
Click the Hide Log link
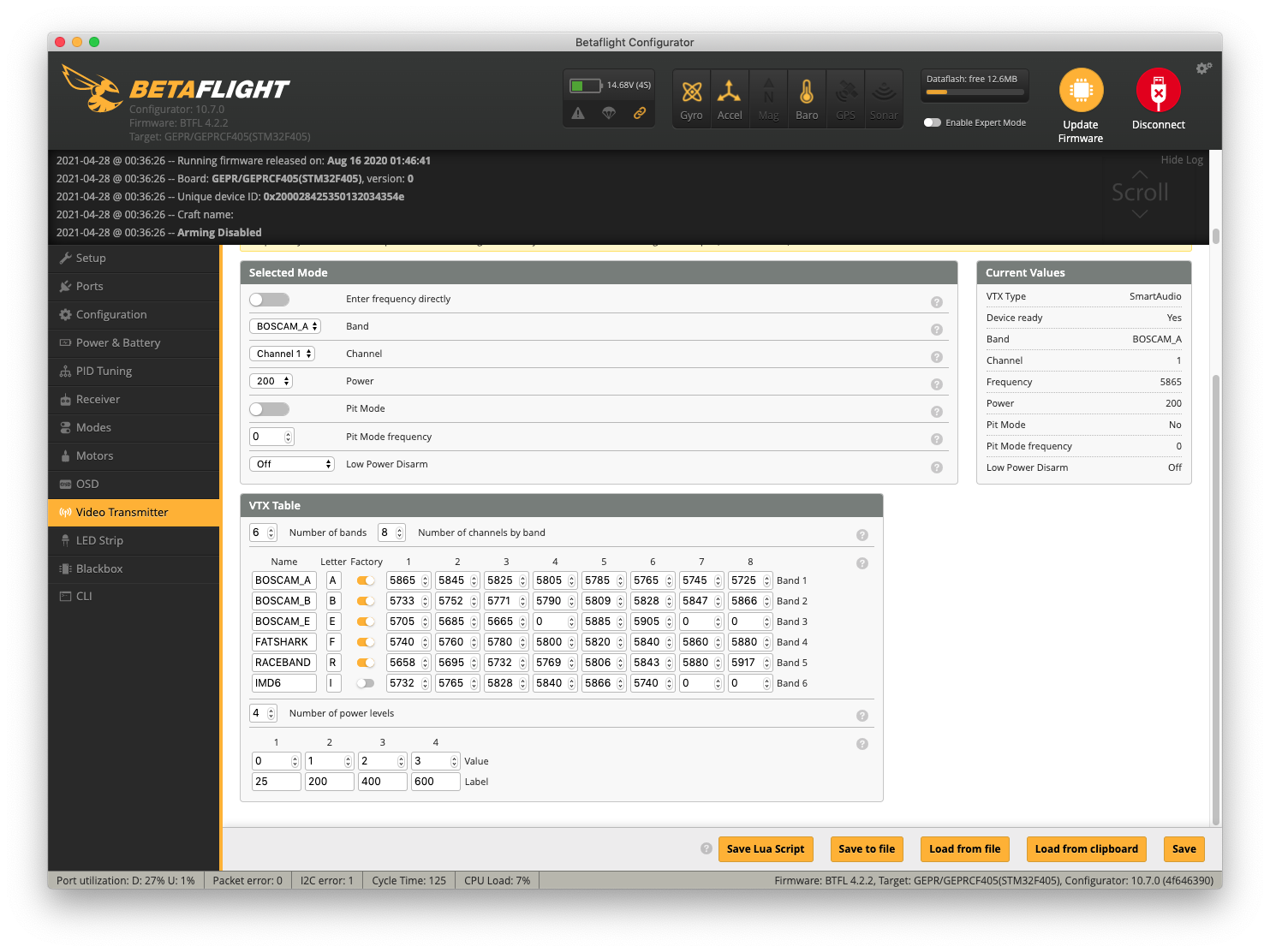[1182, 160]
